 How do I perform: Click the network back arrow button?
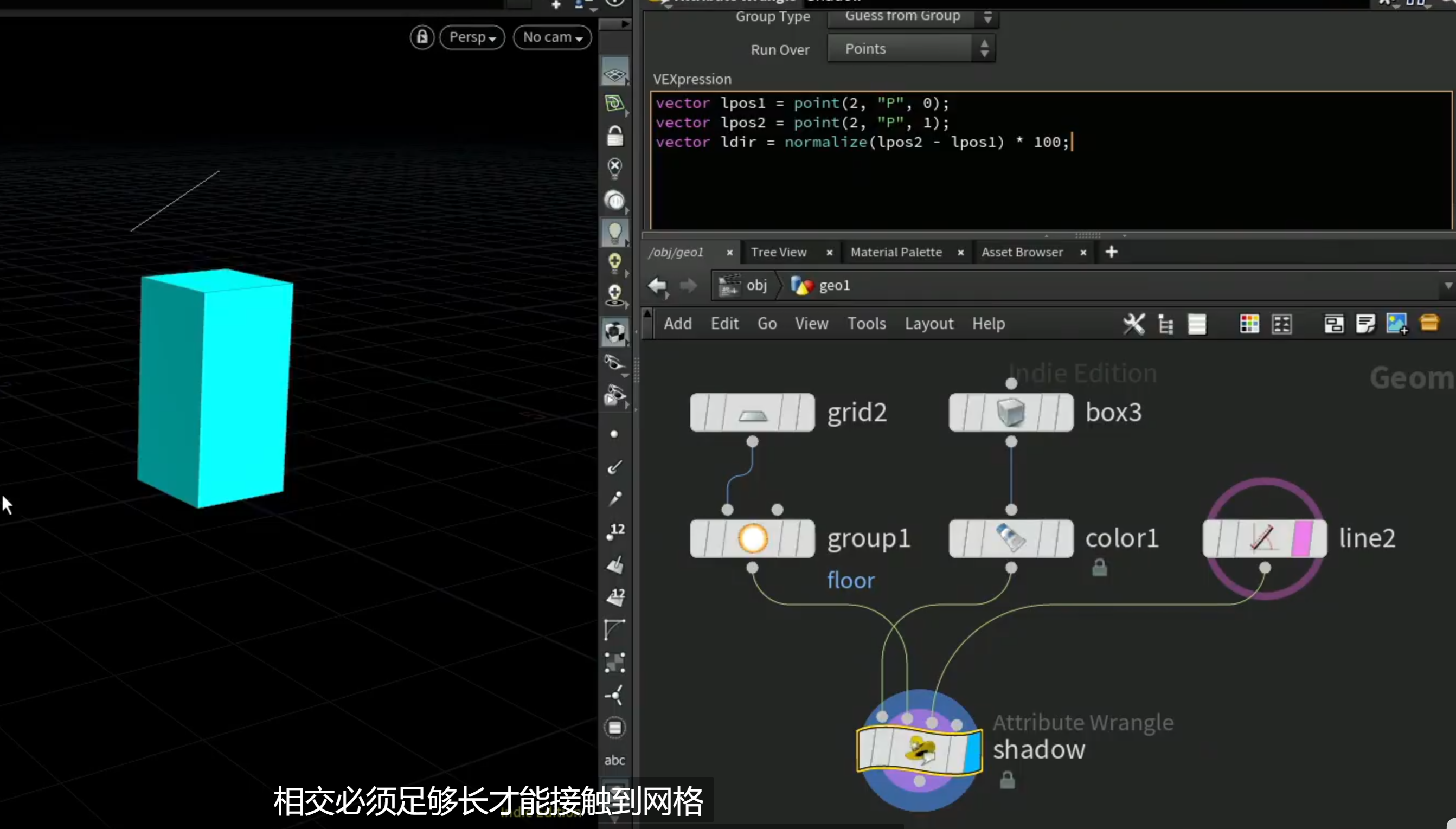[x=658, y=285]
